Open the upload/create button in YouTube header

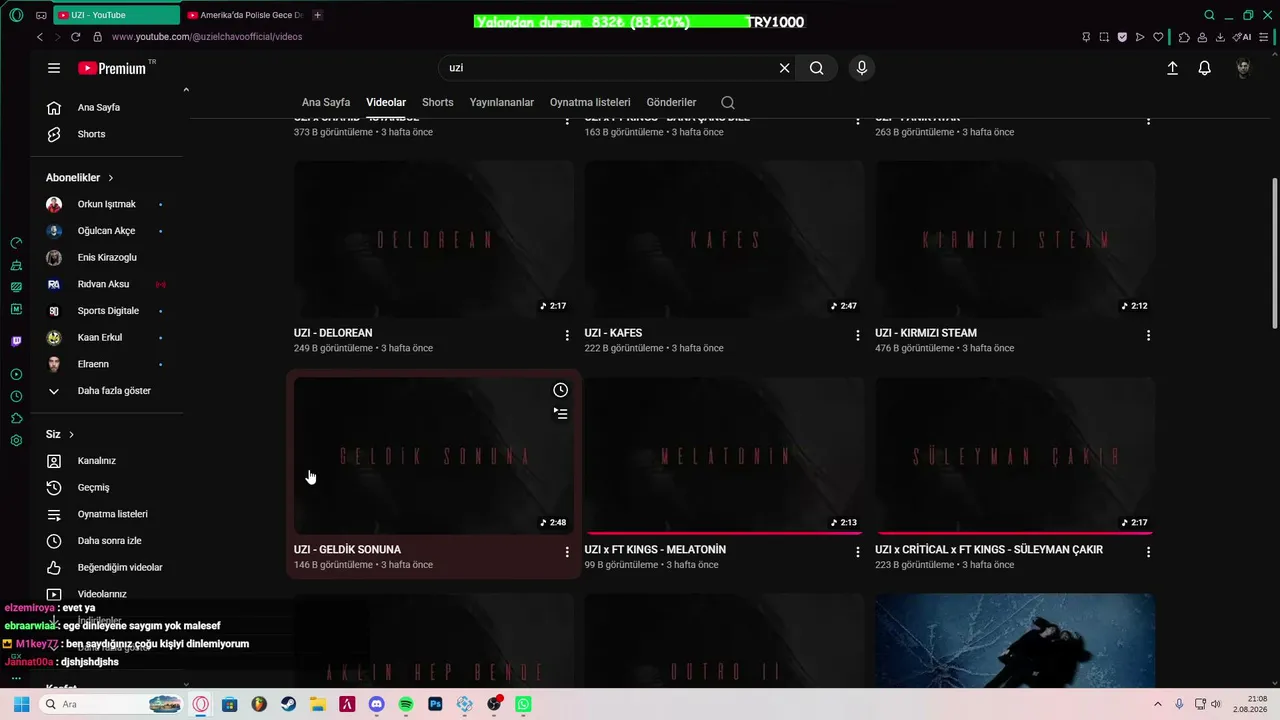coord(1172,68)
